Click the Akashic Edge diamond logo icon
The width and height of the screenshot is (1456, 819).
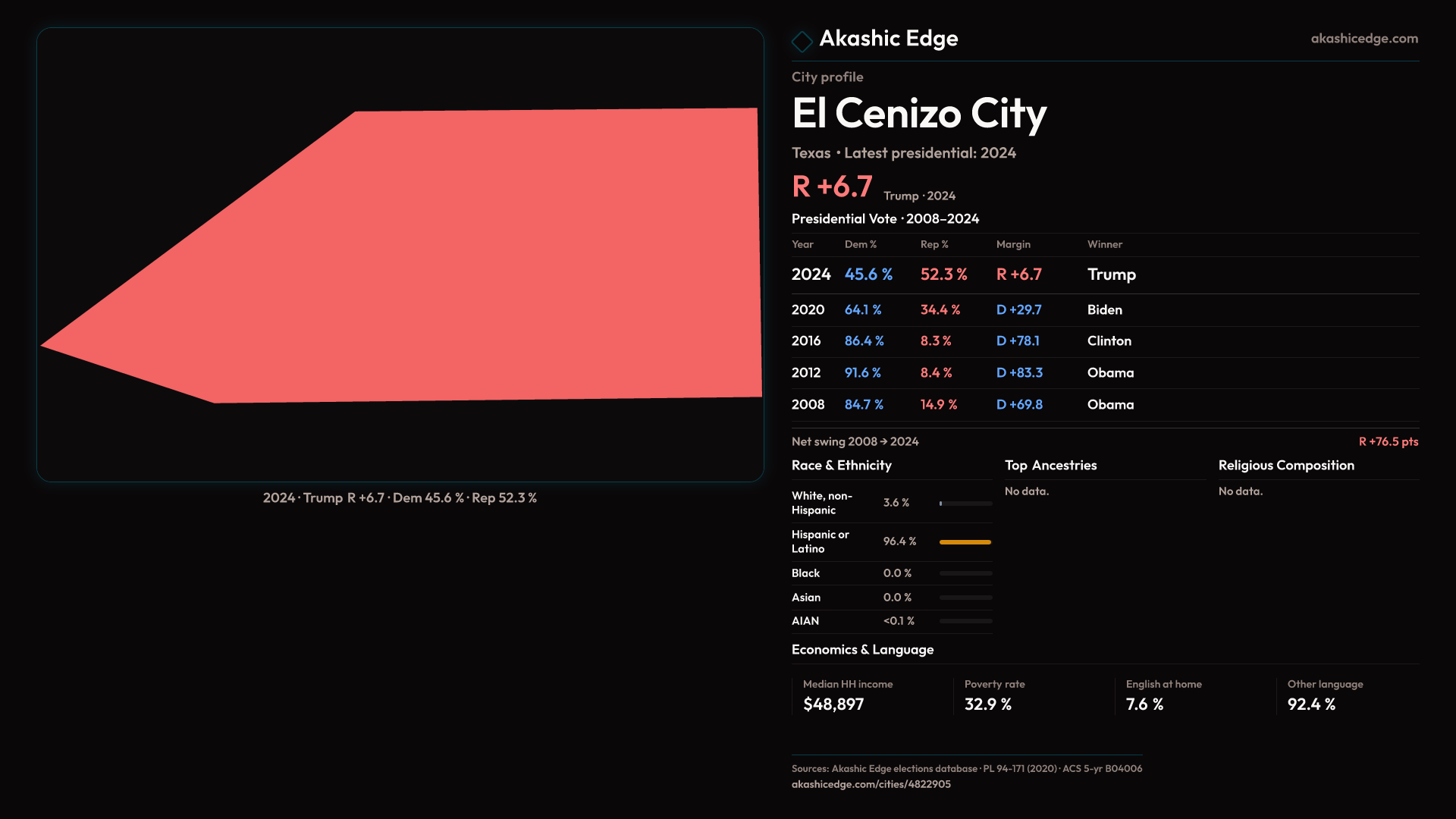[802, 41]
